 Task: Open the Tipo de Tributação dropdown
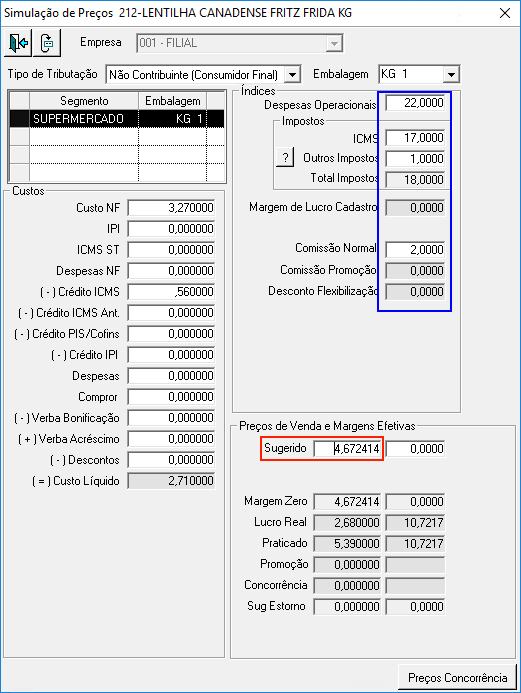pos(292,75)
